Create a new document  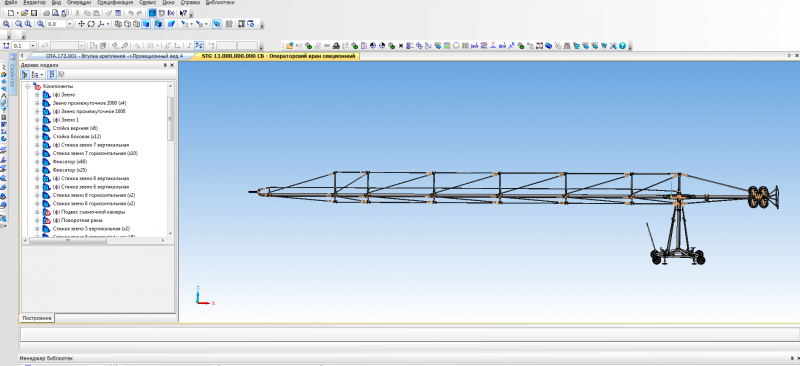coord(11,13)
